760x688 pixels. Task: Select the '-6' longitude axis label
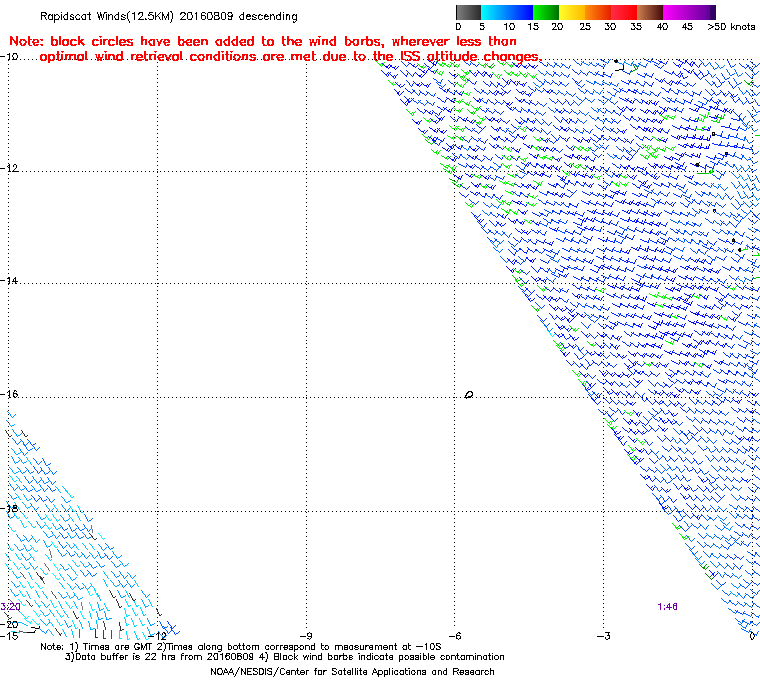click(x=454, y=636)
